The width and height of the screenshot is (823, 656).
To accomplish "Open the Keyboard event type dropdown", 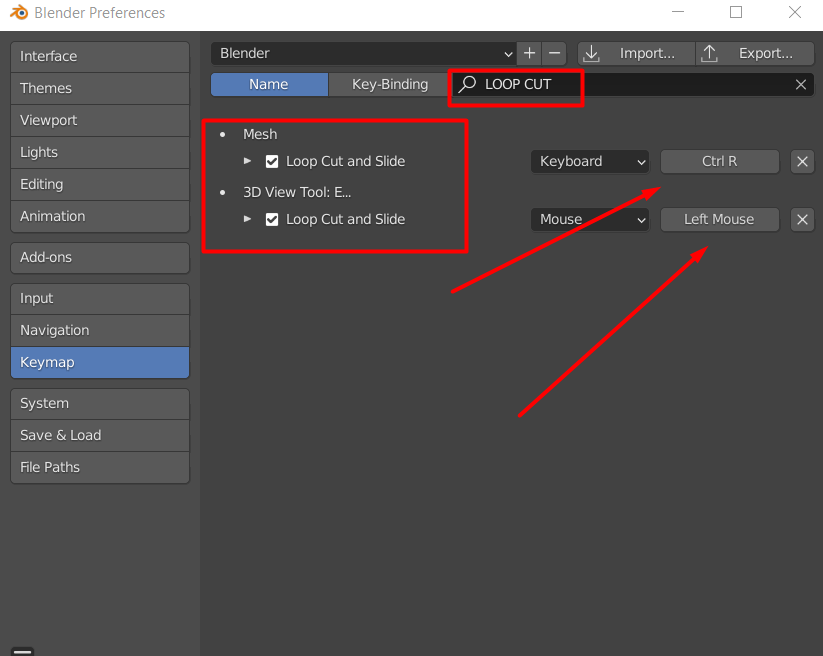I will tap(590, 162).
